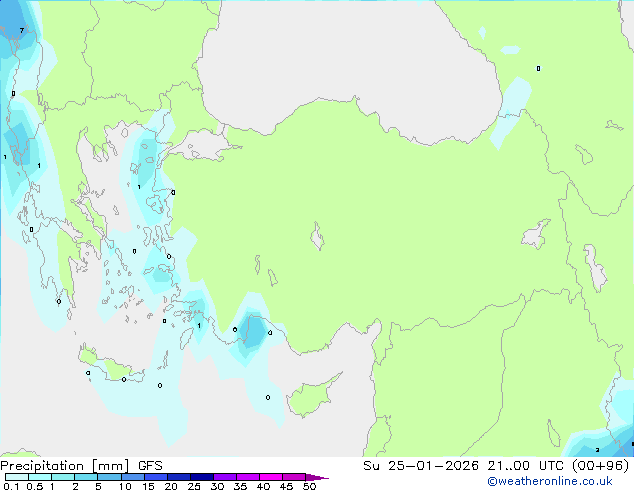634x490 pixels.
Task: Click the legend label 0.1
Action: point(11,486)
